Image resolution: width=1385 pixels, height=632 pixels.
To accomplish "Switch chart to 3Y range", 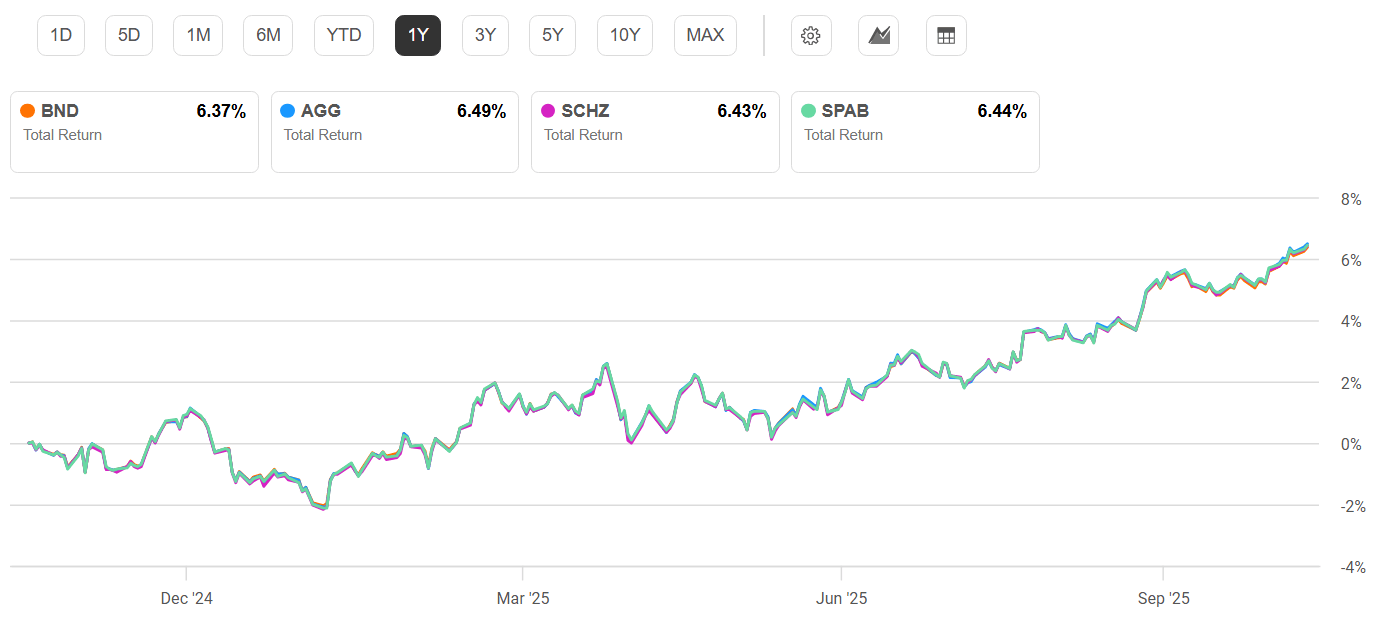I will click(x=485, y=36).
